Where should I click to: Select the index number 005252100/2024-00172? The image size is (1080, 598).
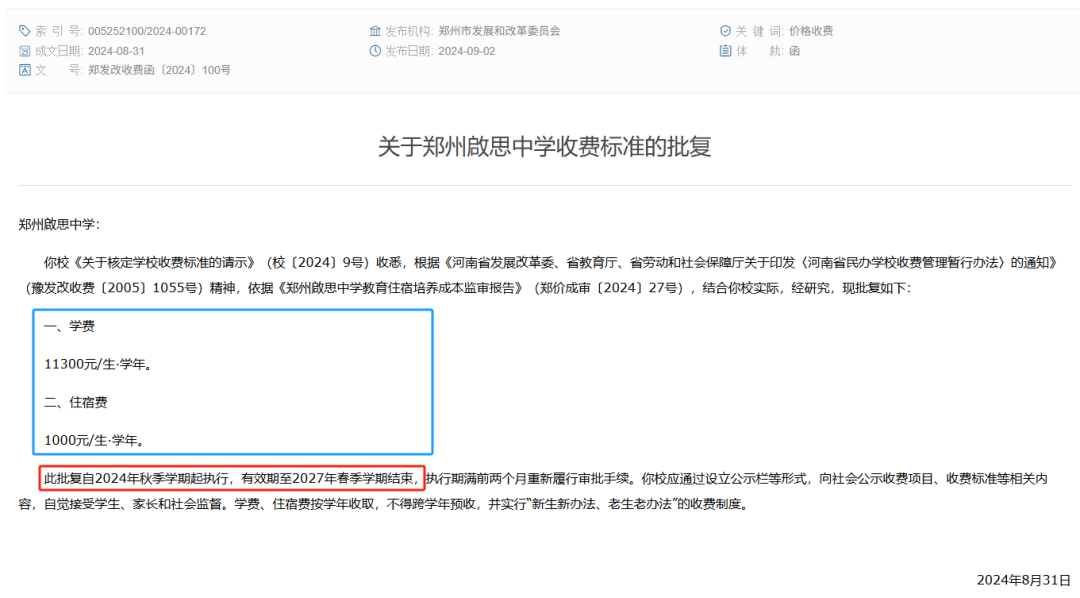[147, 31]
